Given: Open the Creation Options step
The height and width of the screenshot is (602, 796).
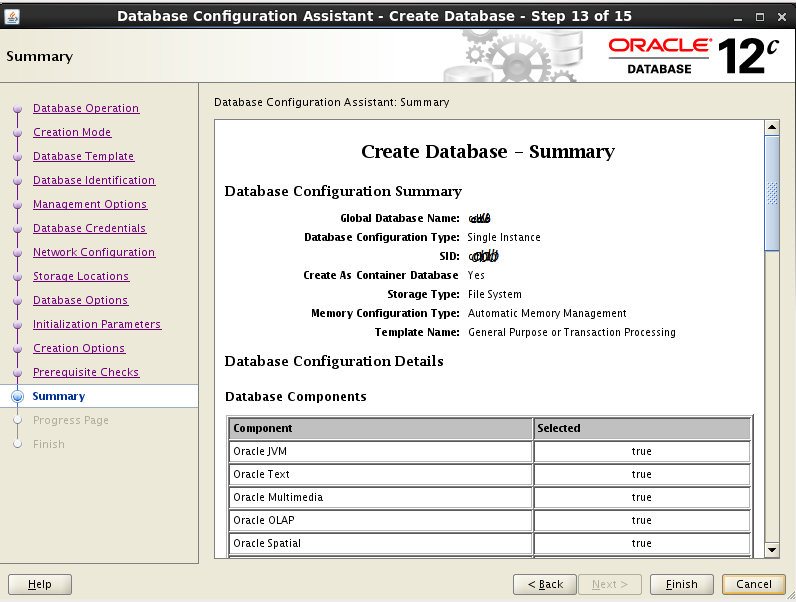Looking at the screenshot, I should click(x=79, y=348).
